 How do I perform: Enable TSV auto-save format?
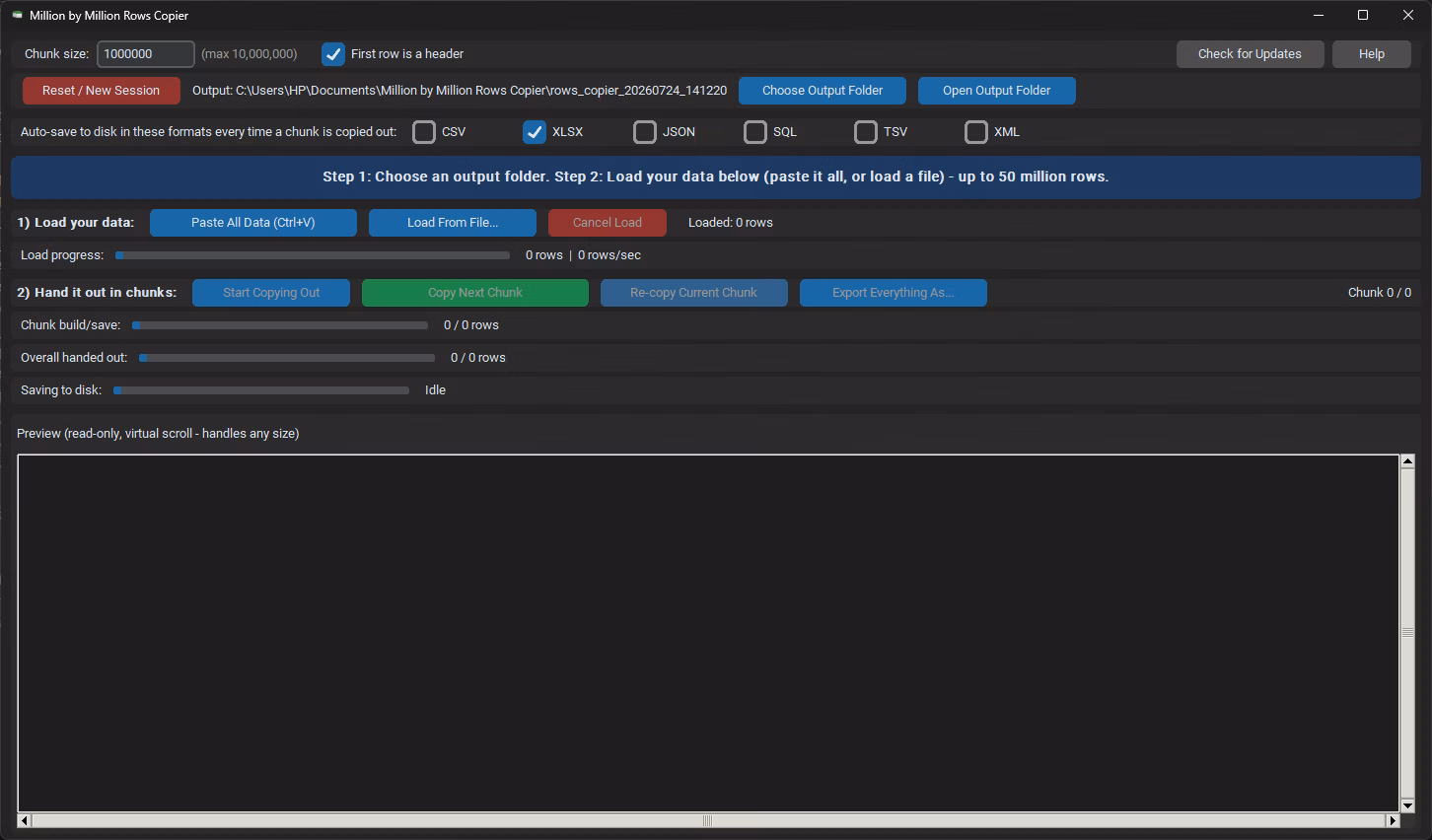[x=866, y=132]
